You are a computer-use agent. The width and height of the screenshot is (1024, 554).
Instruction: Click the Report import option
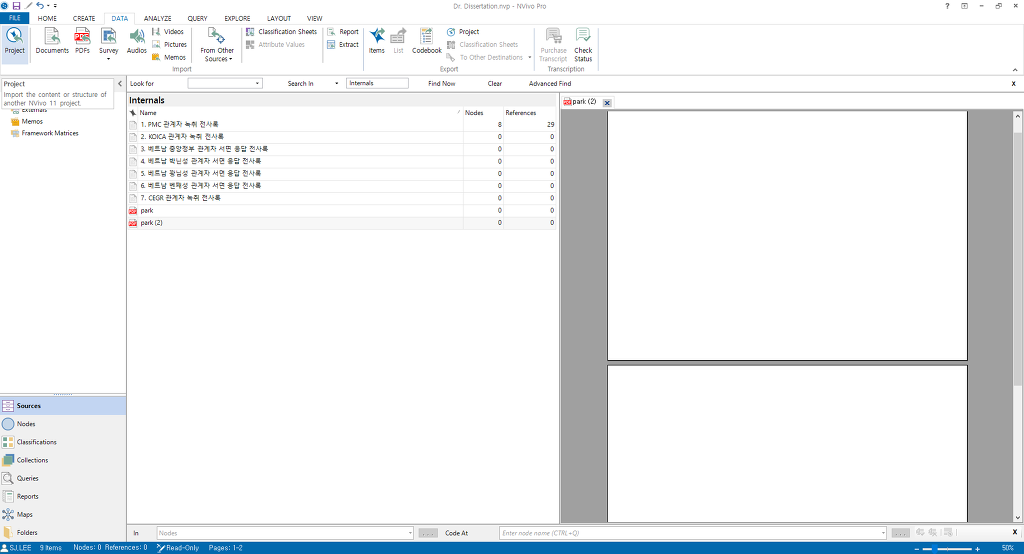pyautogui.click(x=343, y=31)
